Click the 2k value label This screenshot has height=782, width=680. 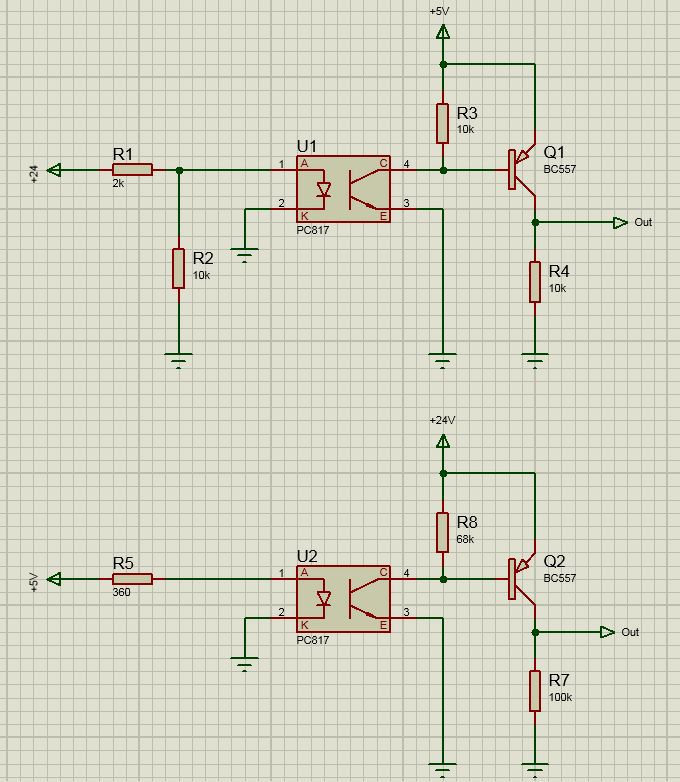pyautogui.click(x=118, y=184)
